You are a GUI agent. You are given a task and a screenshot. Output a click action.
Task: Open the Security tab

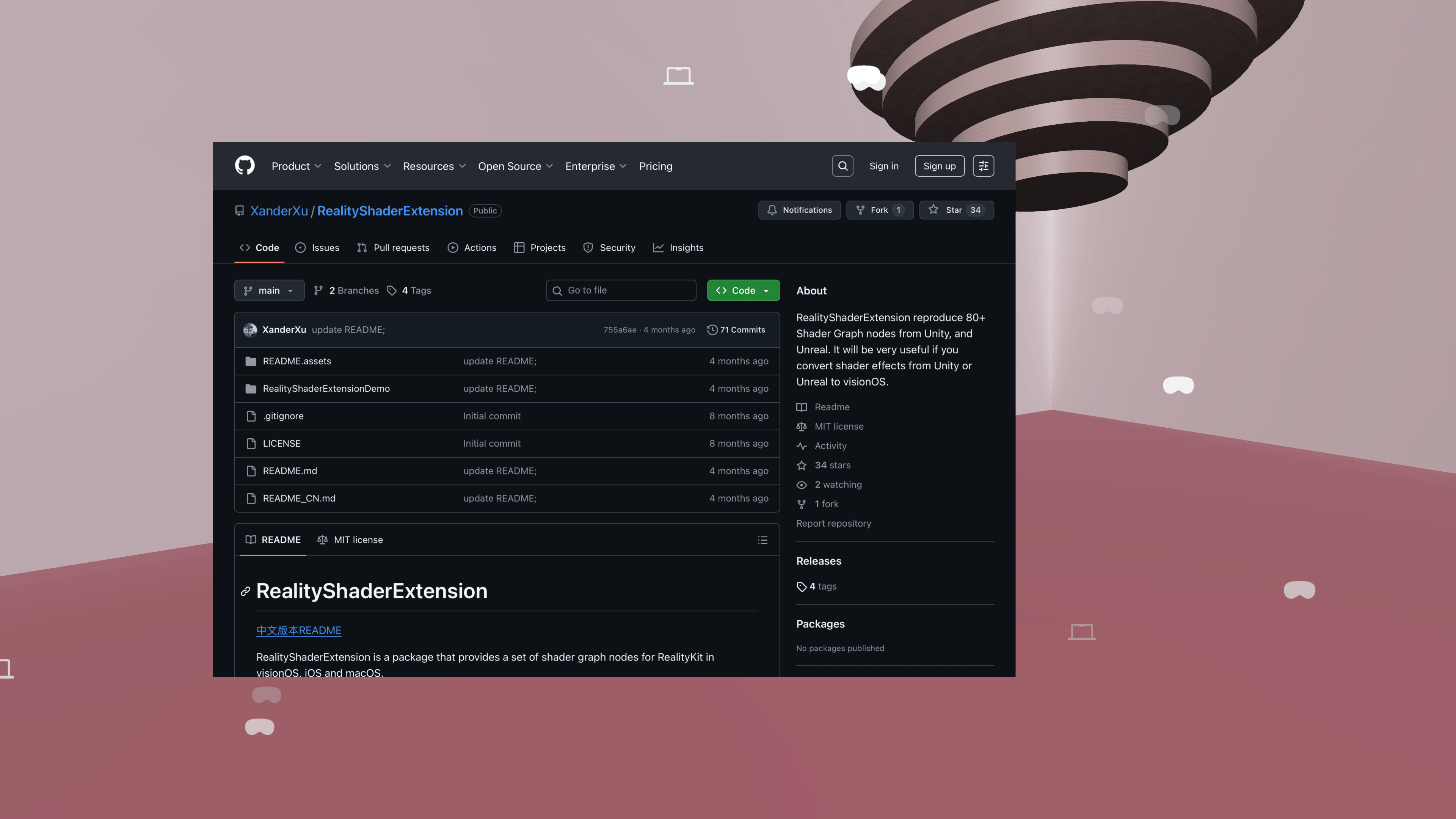[x=609, y=248]
